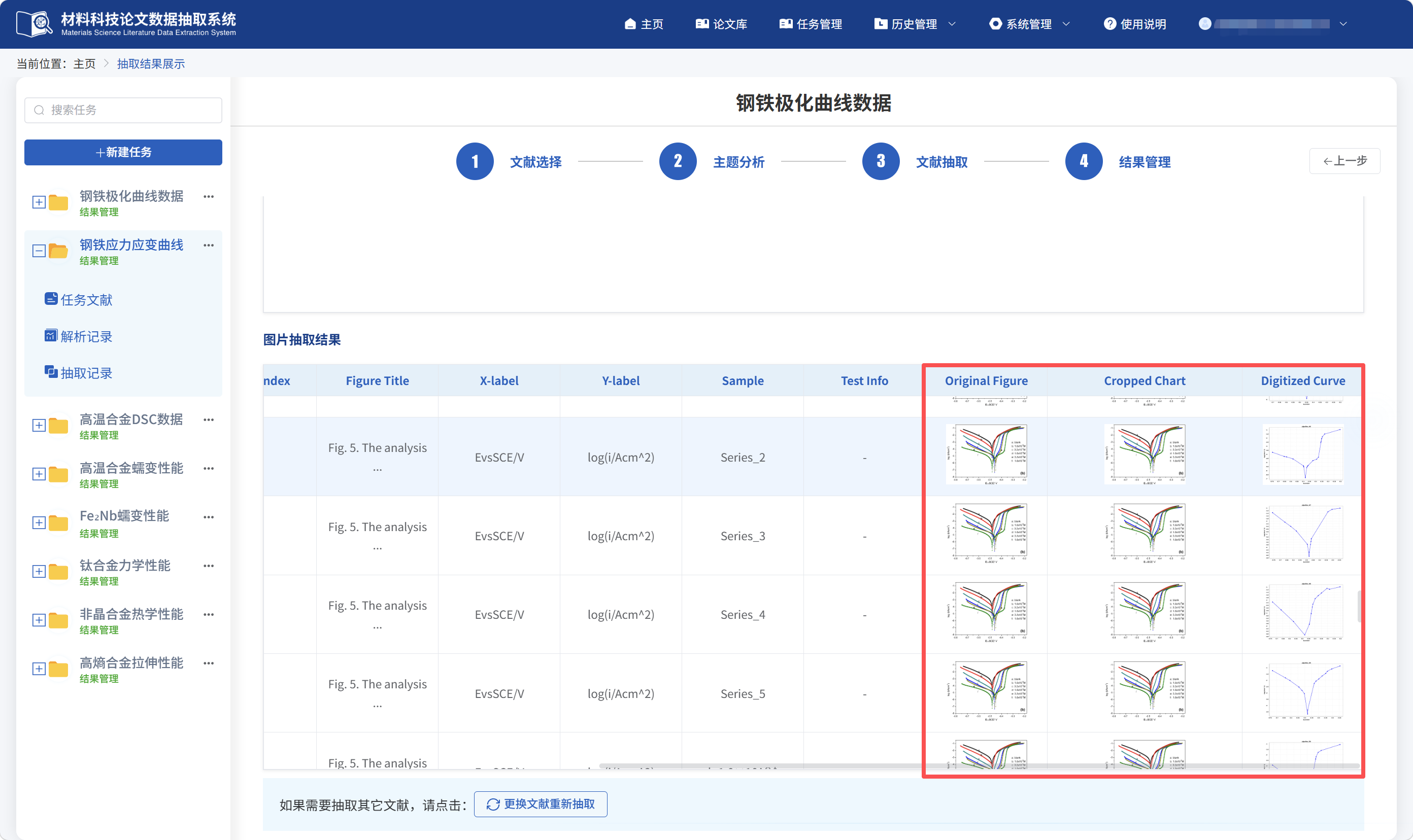Expand the 系统管理 dropdown arrow
This screenshot has height=840, width=1413.
[1066, 24]
